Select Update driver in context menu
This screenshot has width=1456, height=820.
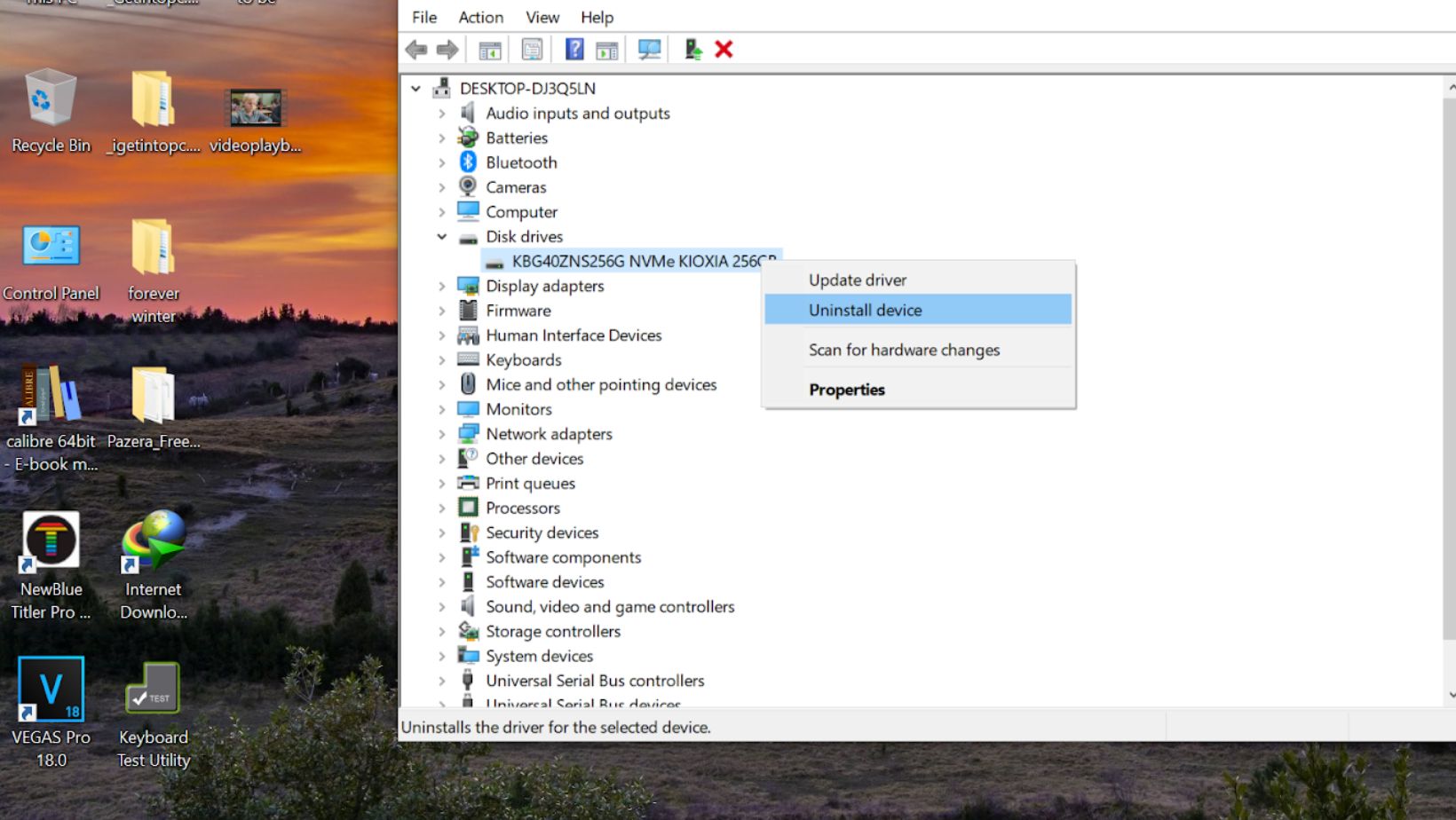pyautogui.click(x=857, y=280)
